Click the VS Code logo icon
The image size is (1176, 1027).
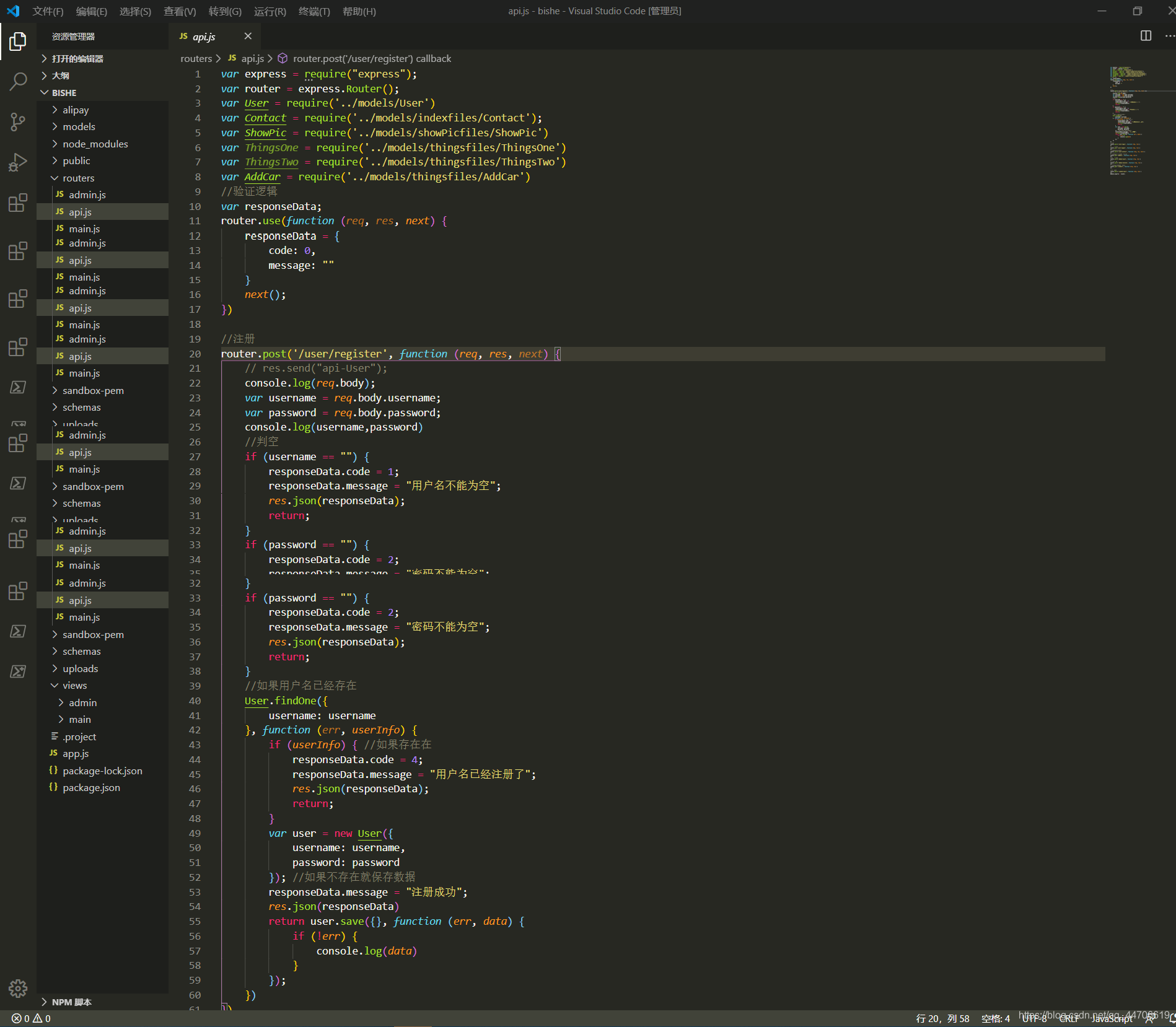(x=13, y=11)
